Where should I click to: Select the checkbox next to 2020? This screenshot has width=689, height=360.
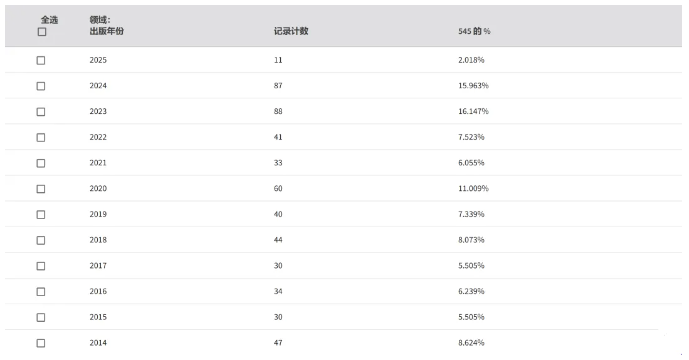tap(41, 189)
